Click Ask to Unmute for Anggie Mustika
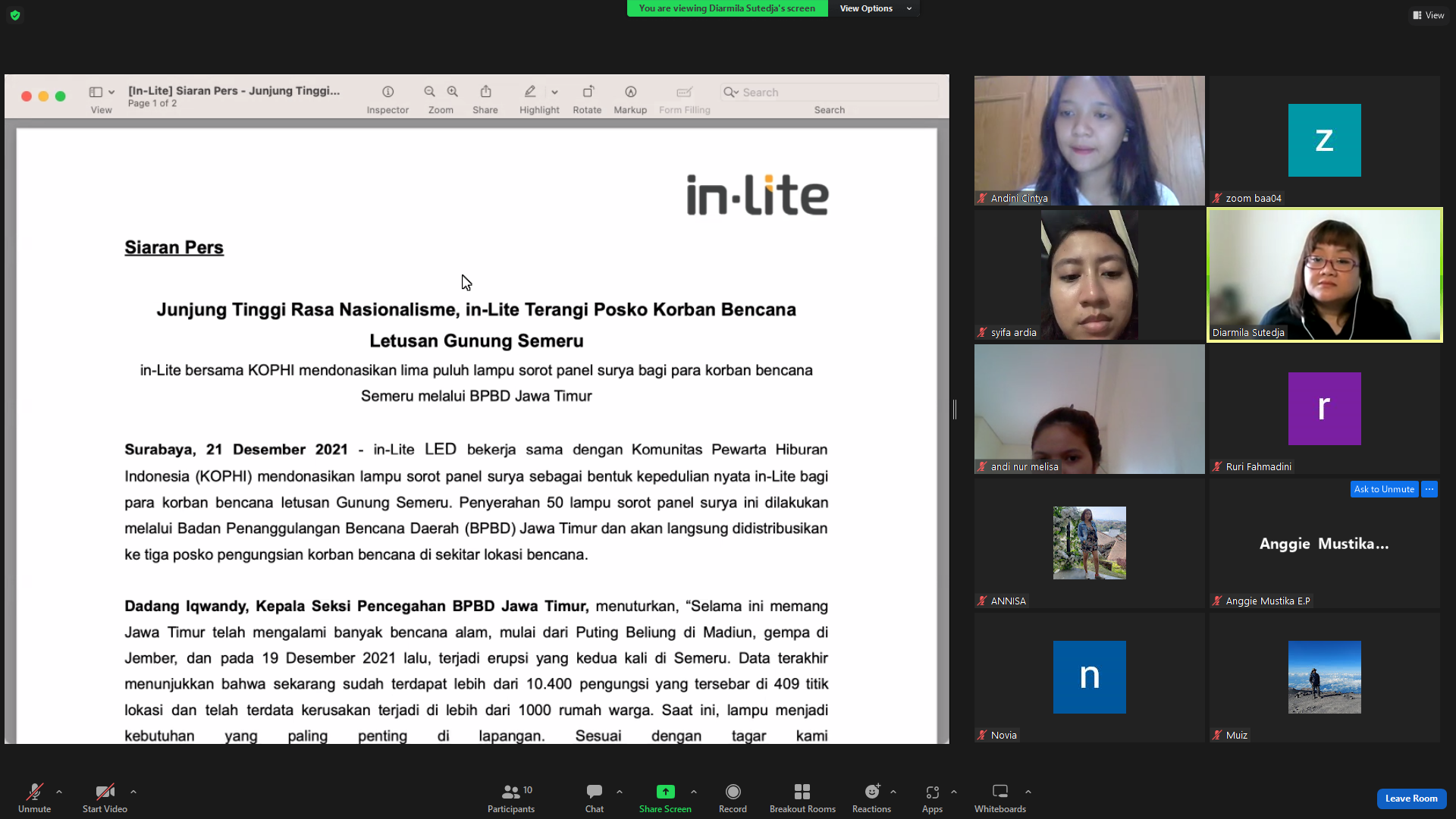This screenshot has width=1456, height=819. pyautogui.click(x=1384, y=489)
